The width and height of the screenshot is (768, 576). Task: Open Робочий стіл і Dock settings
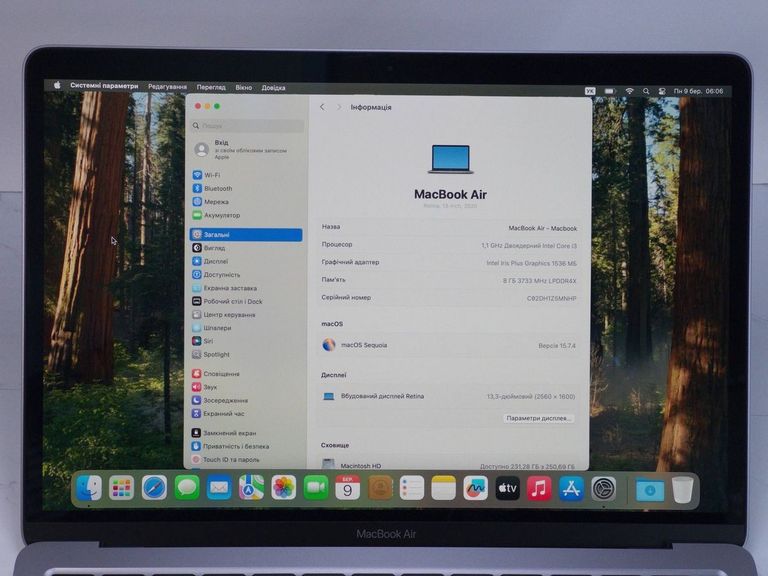click(227, 301)
